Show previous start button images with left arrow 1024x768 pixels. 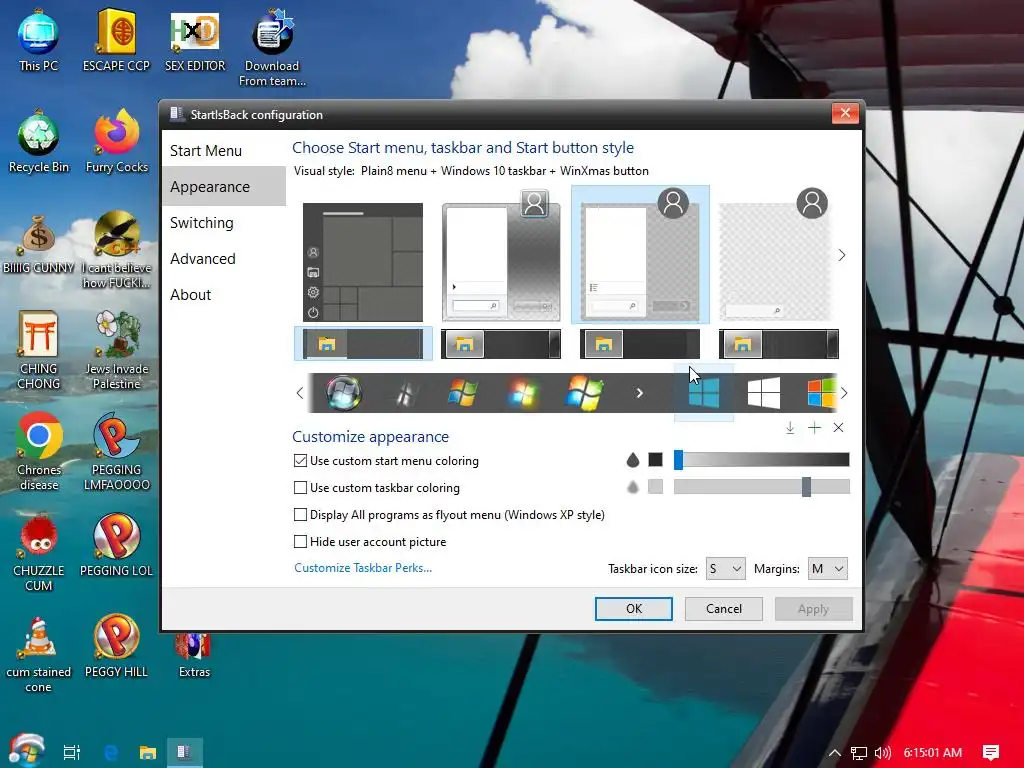[300, 393]
